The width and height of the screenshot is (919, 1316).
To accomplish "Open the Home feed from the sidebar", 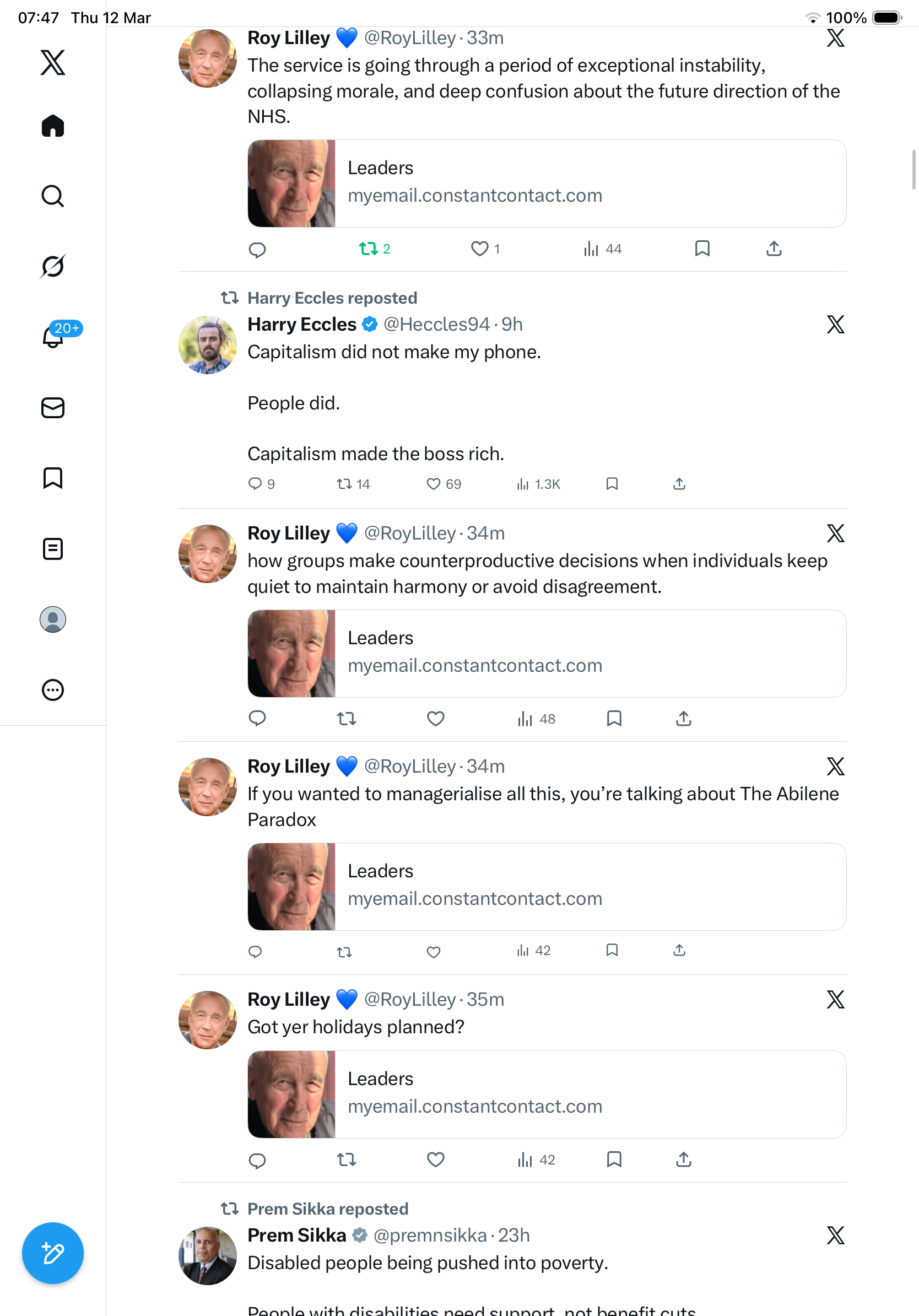I will click(53, 126).
